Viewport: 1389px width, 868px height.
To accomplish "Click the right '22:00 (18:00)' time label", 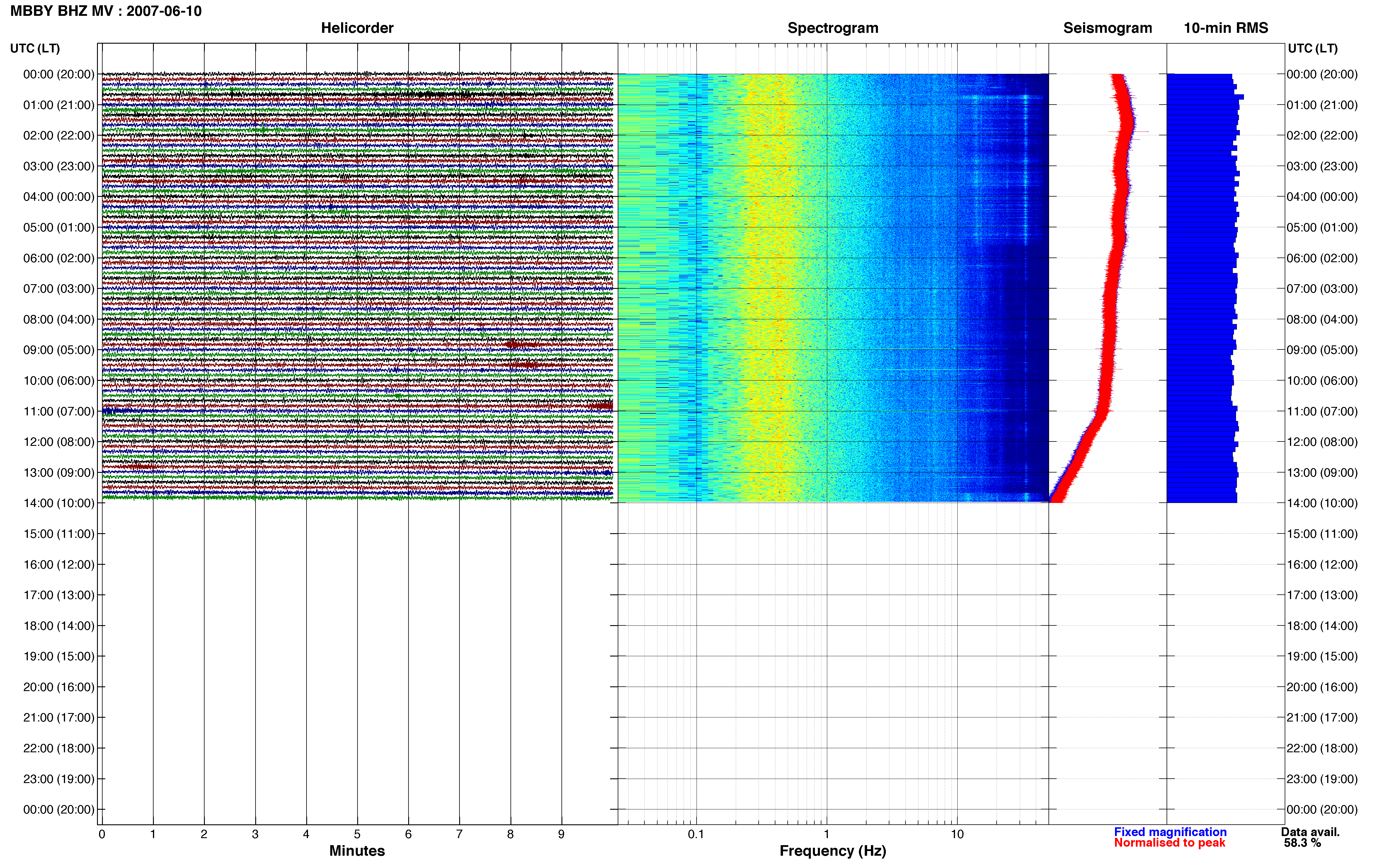I will click(1322, 748).
